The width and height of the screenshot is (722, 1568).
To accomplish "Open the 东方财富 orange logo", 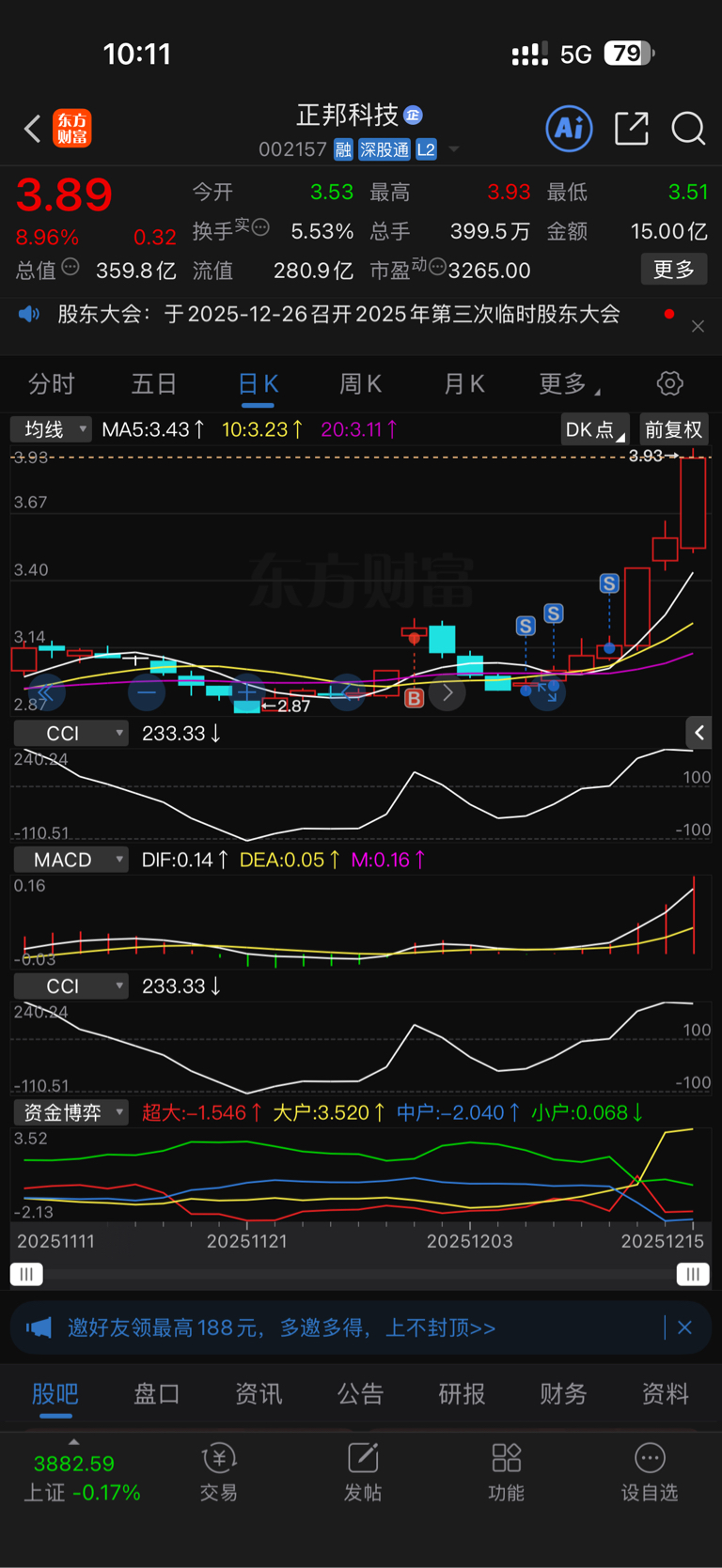I will (x=72, y=129).
